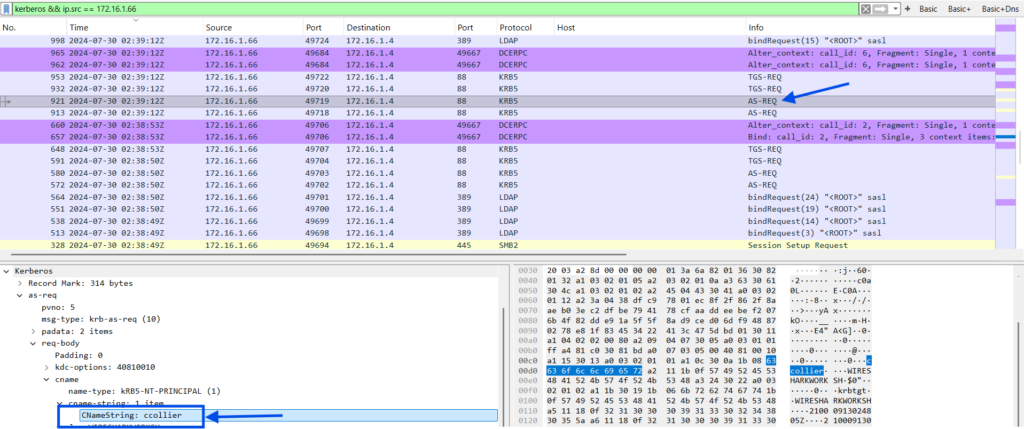The width and height of the screenshot is (1024, 429).
Task: Click the display filter bookmark icon
Action: pos(7,8)
